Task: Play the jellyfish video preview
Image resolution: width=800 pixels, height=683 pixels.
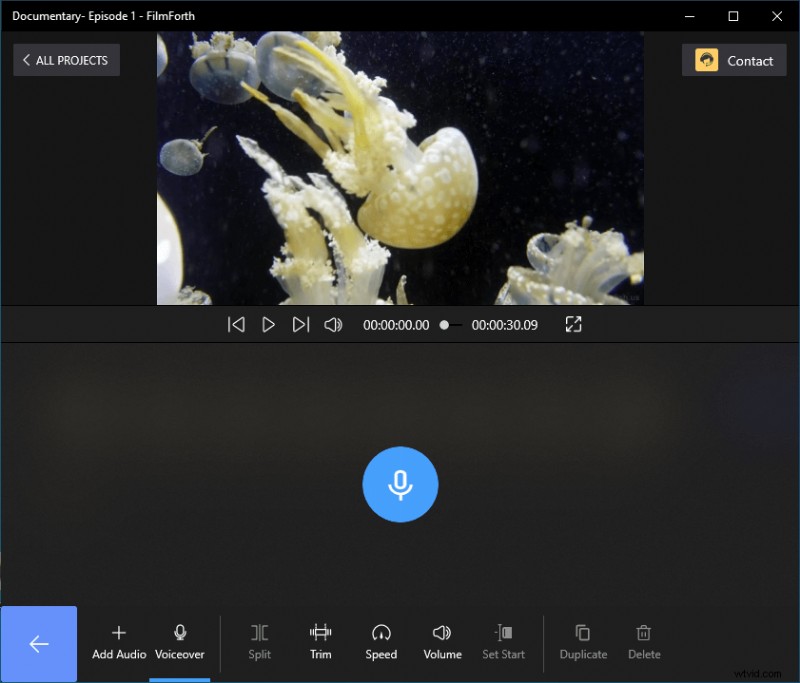Action: [268, 324]
